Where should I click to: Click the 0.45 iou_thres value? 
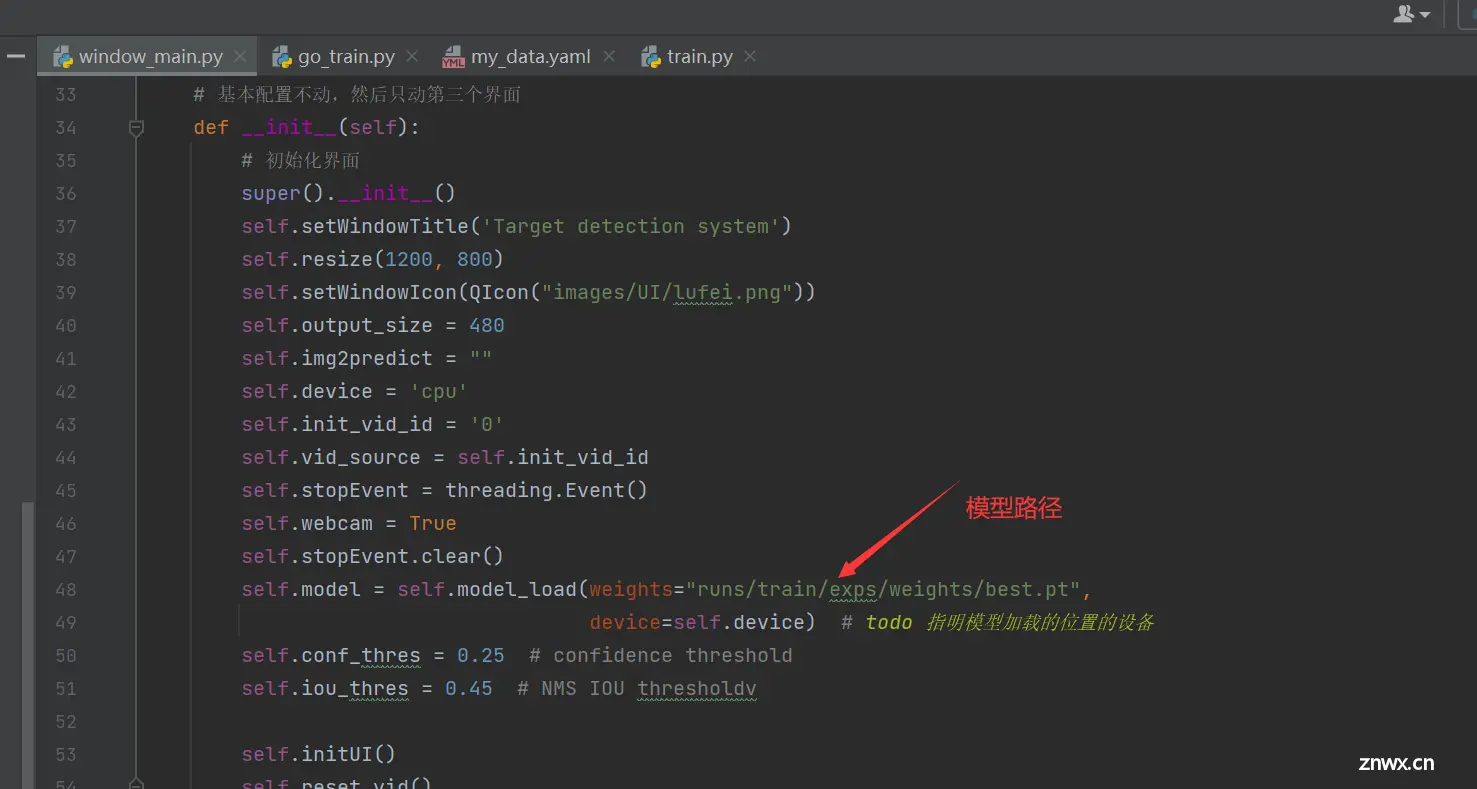click(x=469, y=688)
